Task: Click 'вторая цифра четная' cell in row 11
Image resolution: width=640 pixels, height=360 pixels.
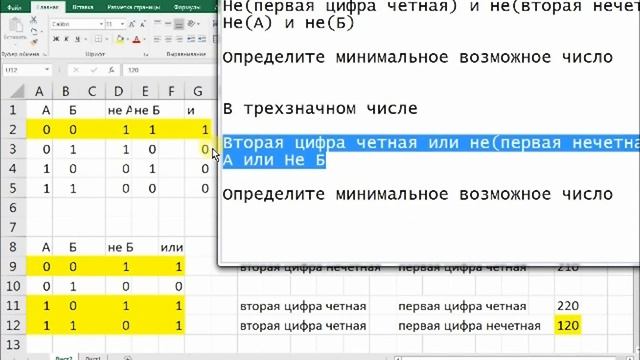Action: tap(303, 306)
